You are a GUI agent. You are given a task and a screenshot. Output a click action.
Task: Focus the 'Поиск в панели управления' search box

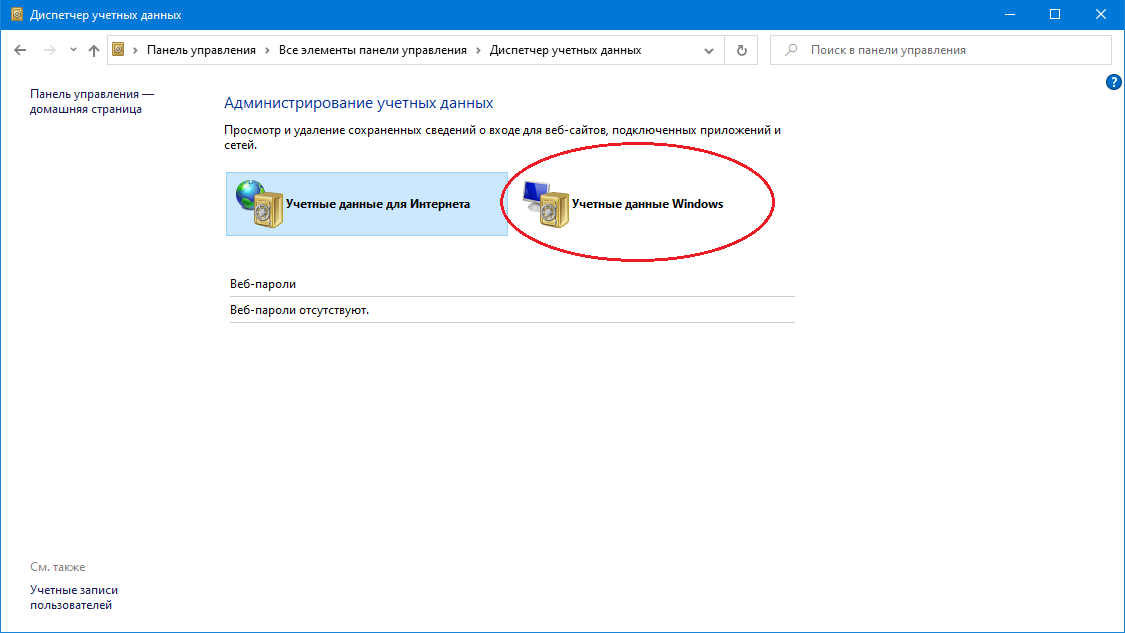941,50
